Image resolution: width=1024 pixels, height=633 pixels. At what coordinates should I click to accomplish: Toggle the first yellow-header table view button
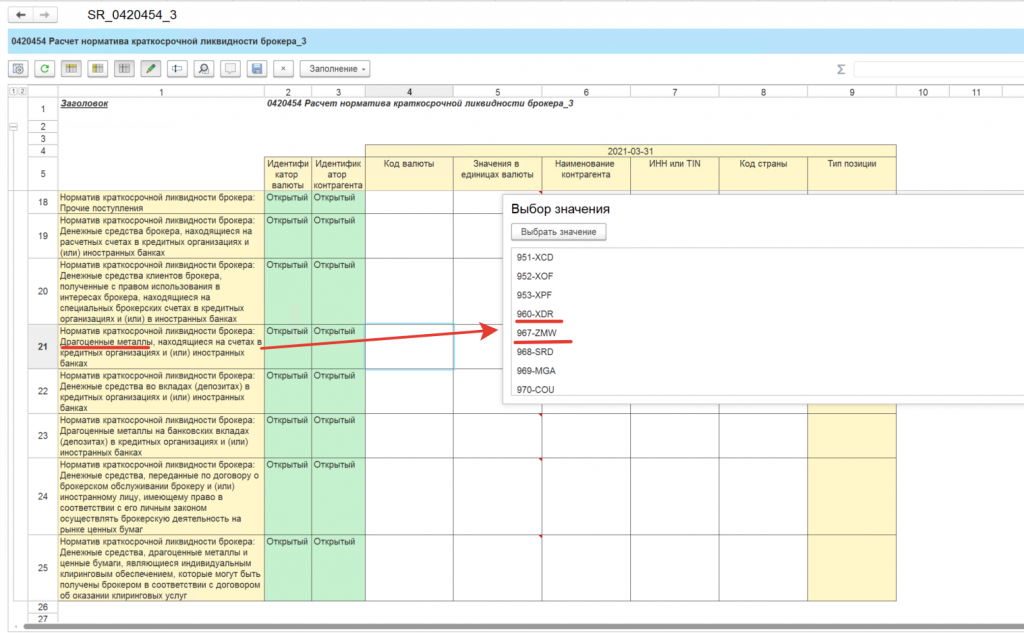pyautogui.click(x=71, y=69)
